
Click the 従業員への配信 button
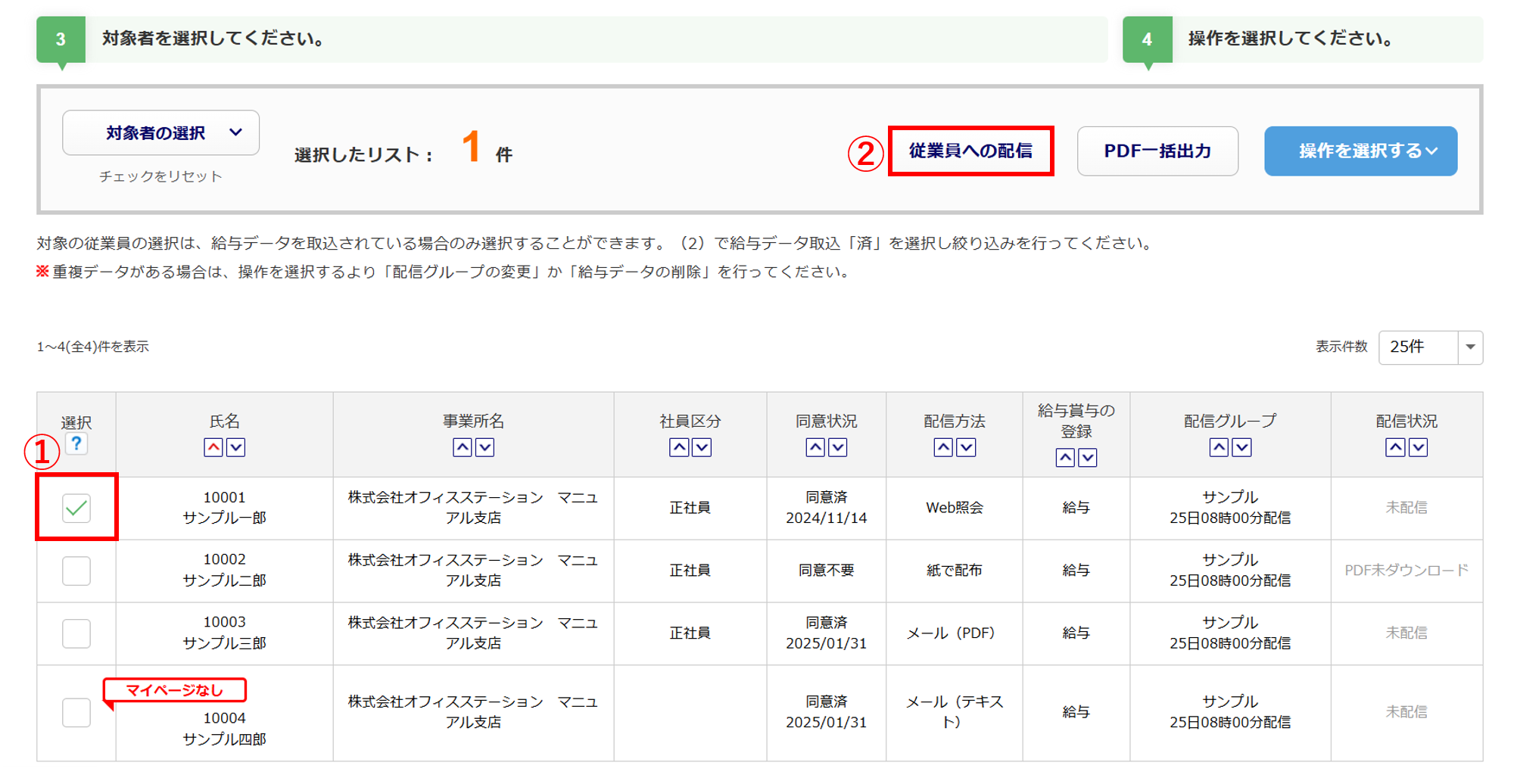pyautogui.click(x=970, y=151)
